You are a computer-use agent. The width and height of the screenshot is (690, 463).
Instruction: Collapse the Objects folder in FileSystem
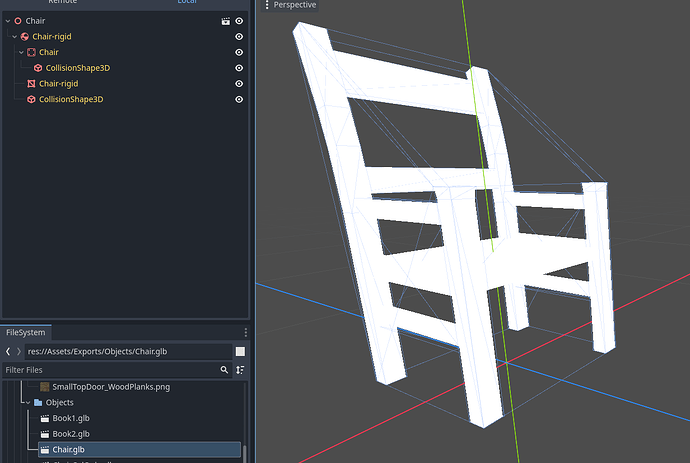[x=27, y=402]
